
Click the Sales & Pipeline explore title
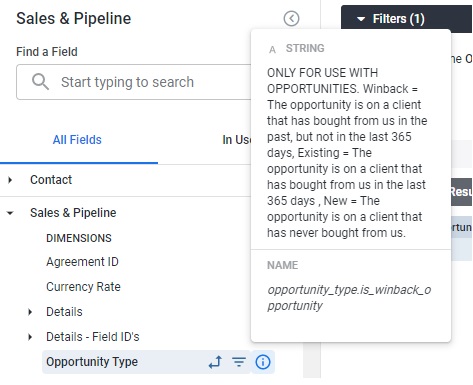tap(74, 18)
